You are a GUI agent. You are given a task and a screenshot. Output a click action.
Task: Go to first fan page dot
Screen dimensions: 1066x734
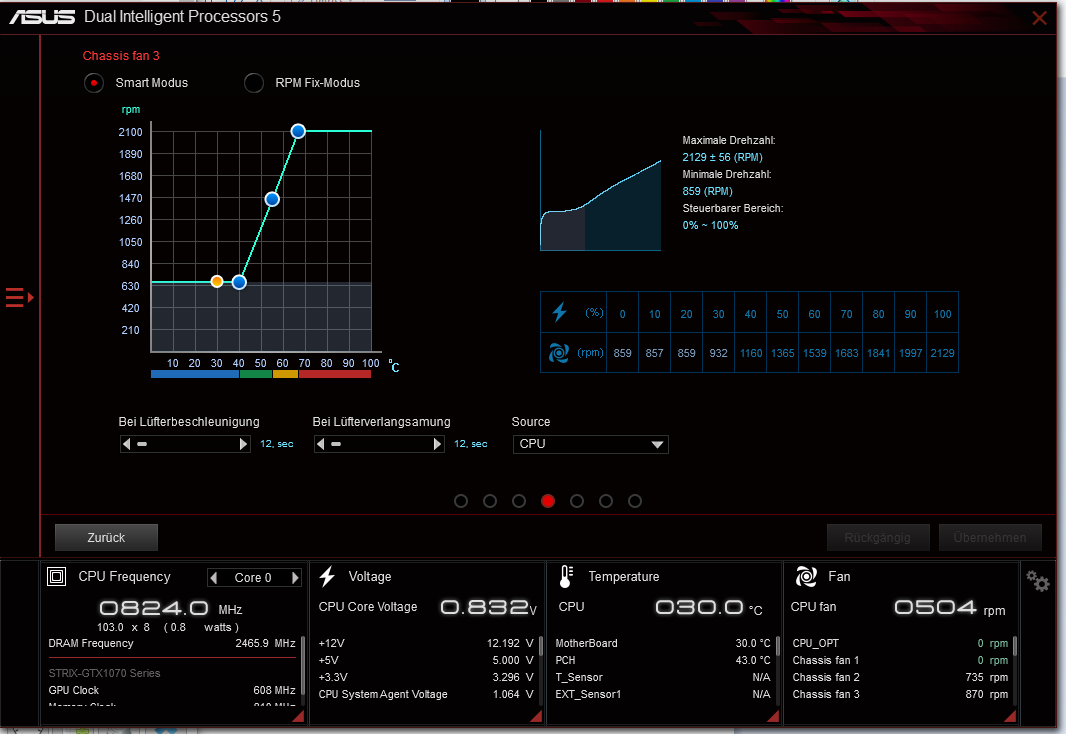click(x=461, y=501)
